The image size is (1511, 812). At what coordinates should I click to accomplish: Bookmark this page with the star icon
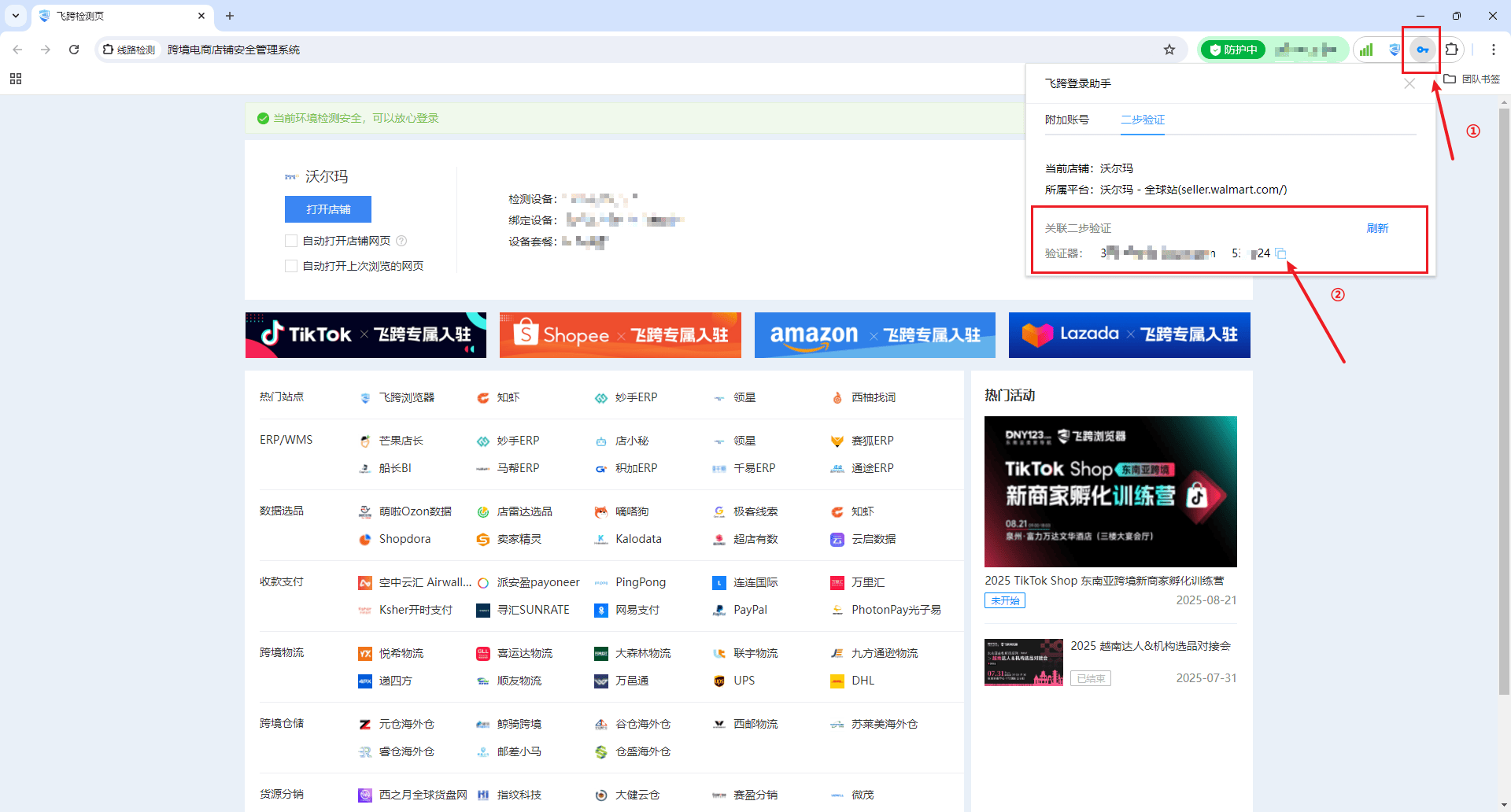coord(1169,50)
